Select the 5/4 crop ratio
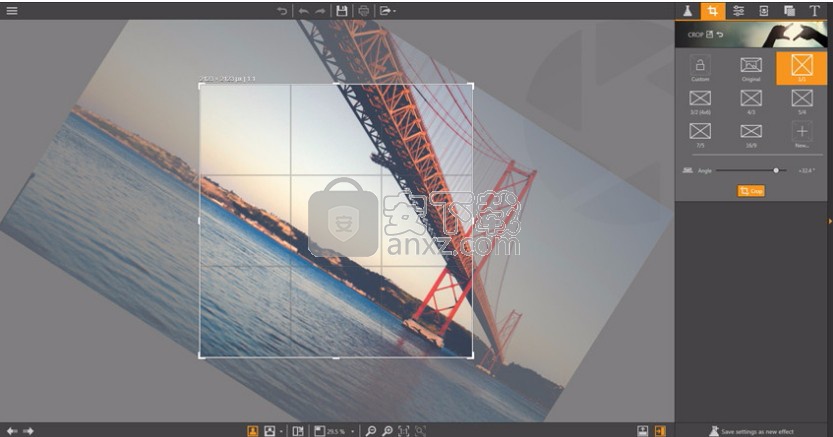The image size is (833, 437). (802, 102)
